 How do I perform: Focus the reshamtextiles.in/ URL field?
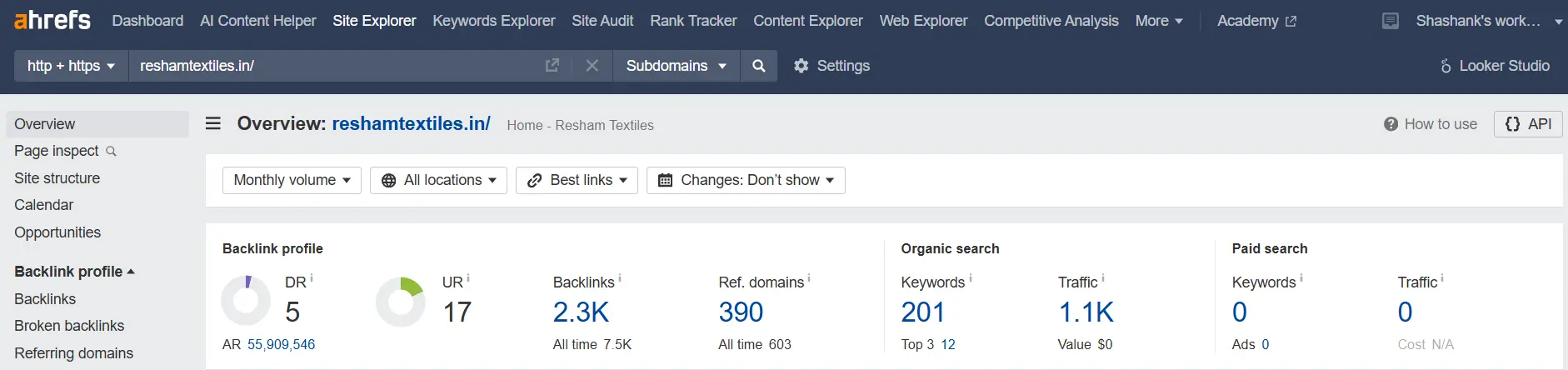(x=333, y=65)
